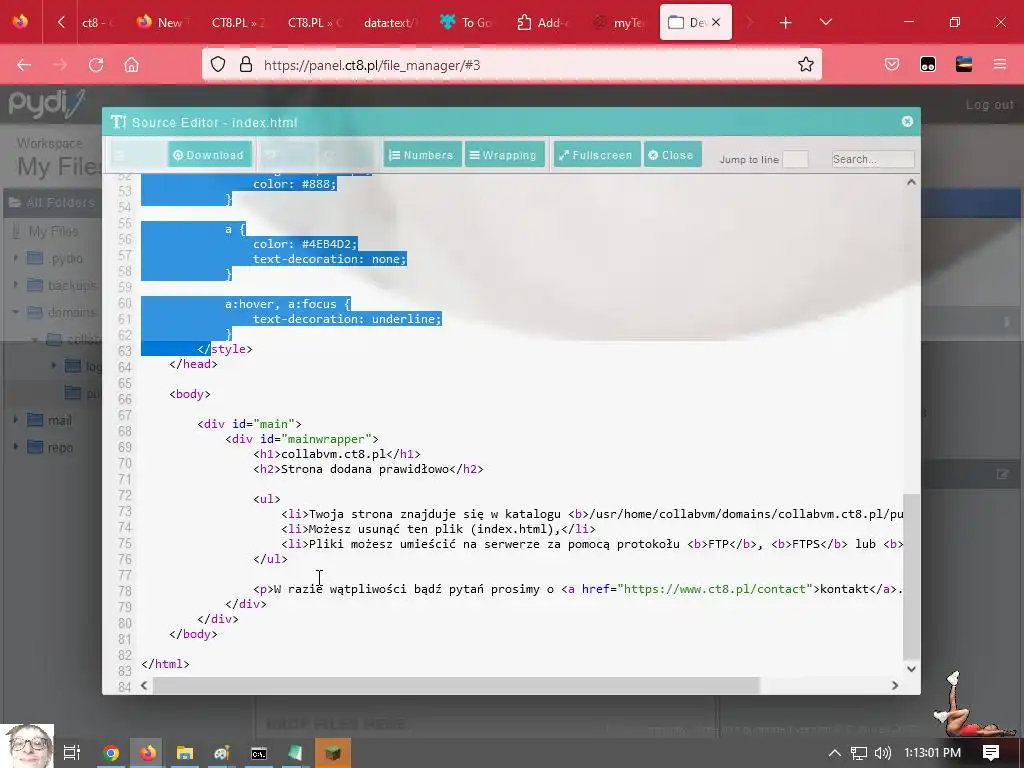Click the dark face extension icon
This screenshot has height=768, width=1024.
coord(928,64)
